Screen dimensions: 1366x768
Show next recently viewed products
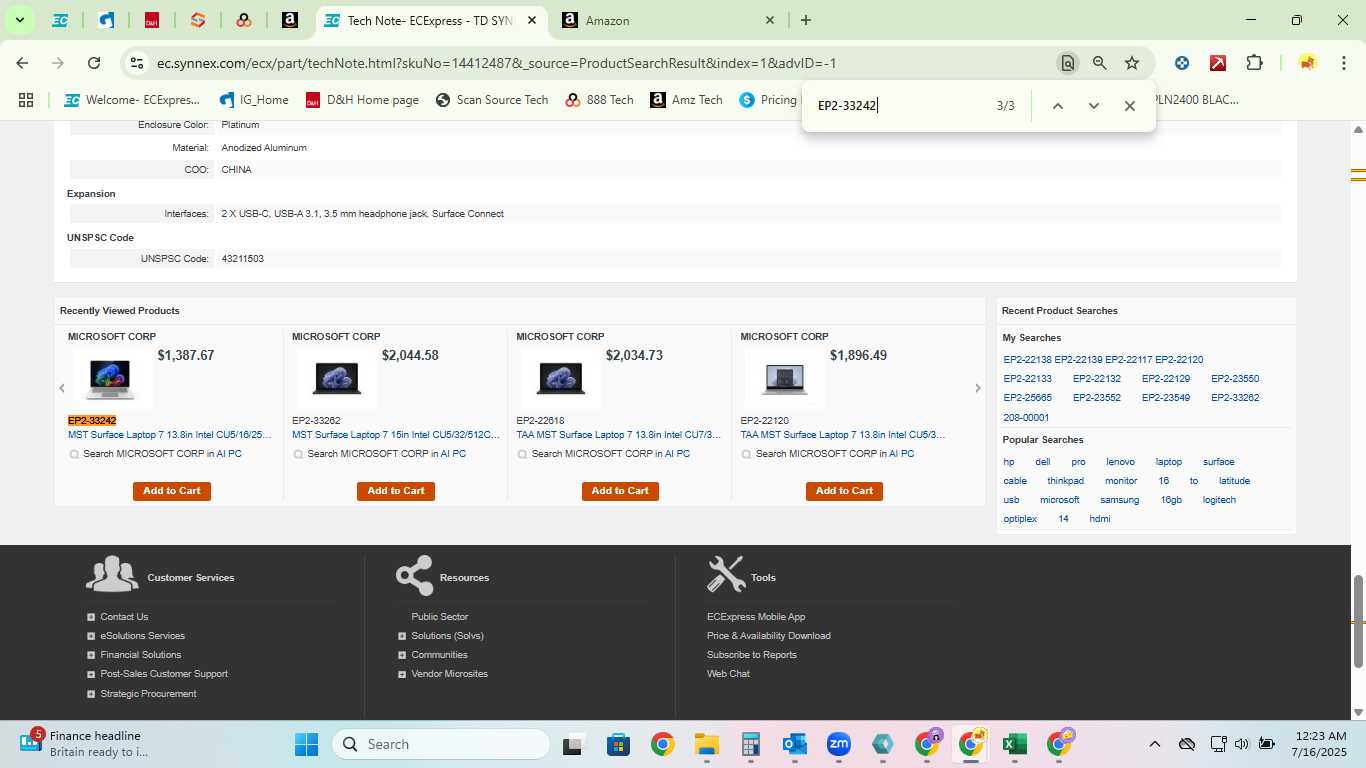pos(977,388)
